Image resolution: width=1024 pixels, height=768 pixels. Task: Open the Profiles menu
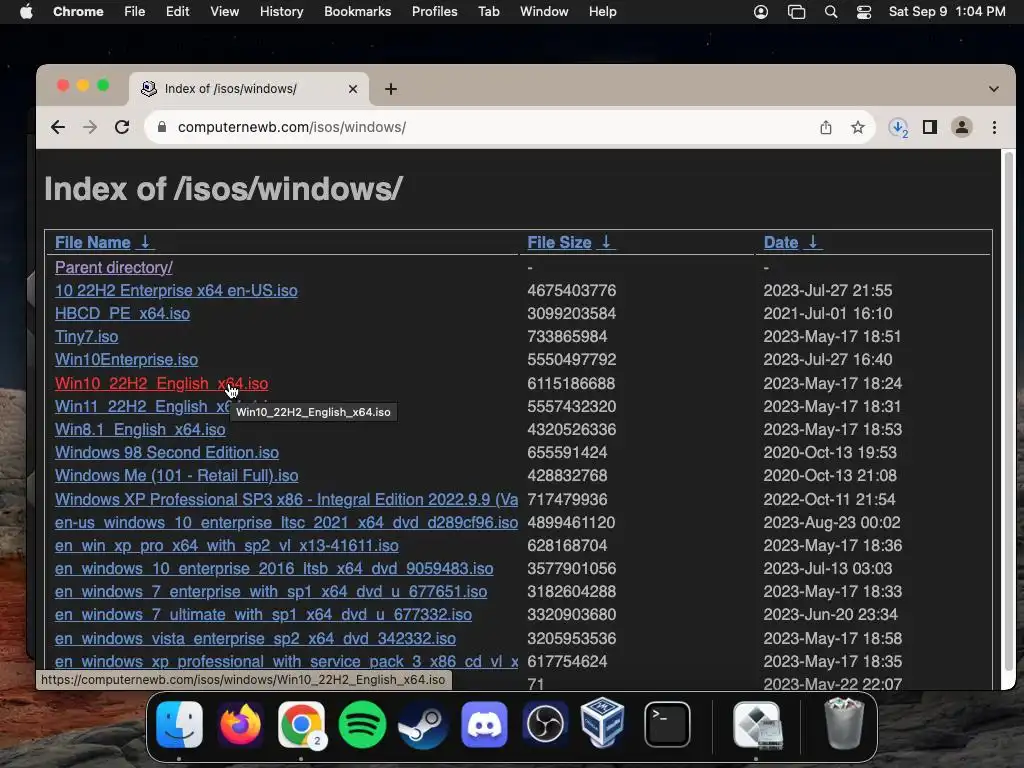tap(434, 11)
